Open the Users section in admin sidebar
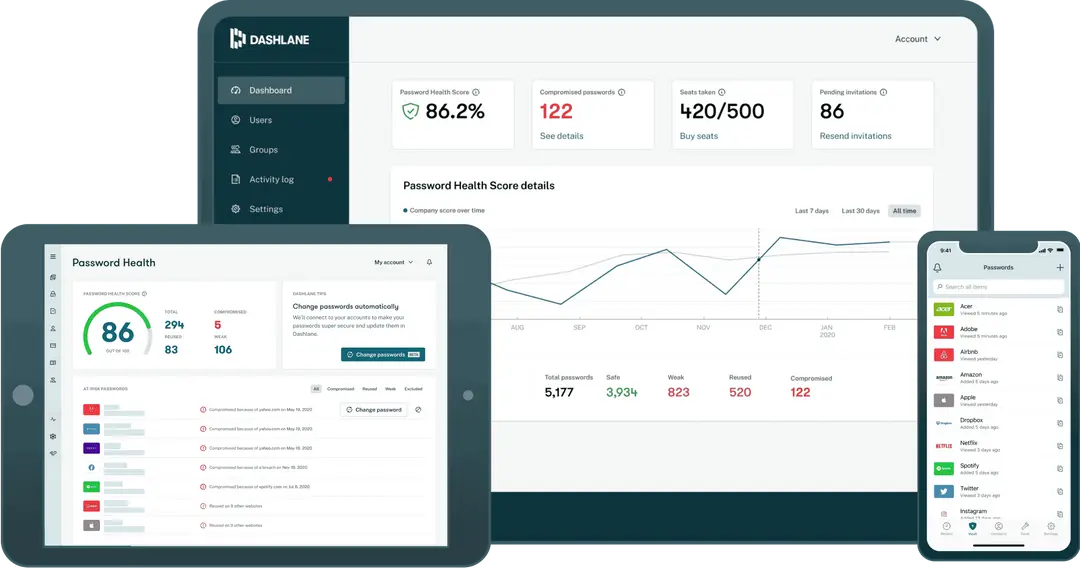Viewport: 1080px width, 568px height. point(281,120)
